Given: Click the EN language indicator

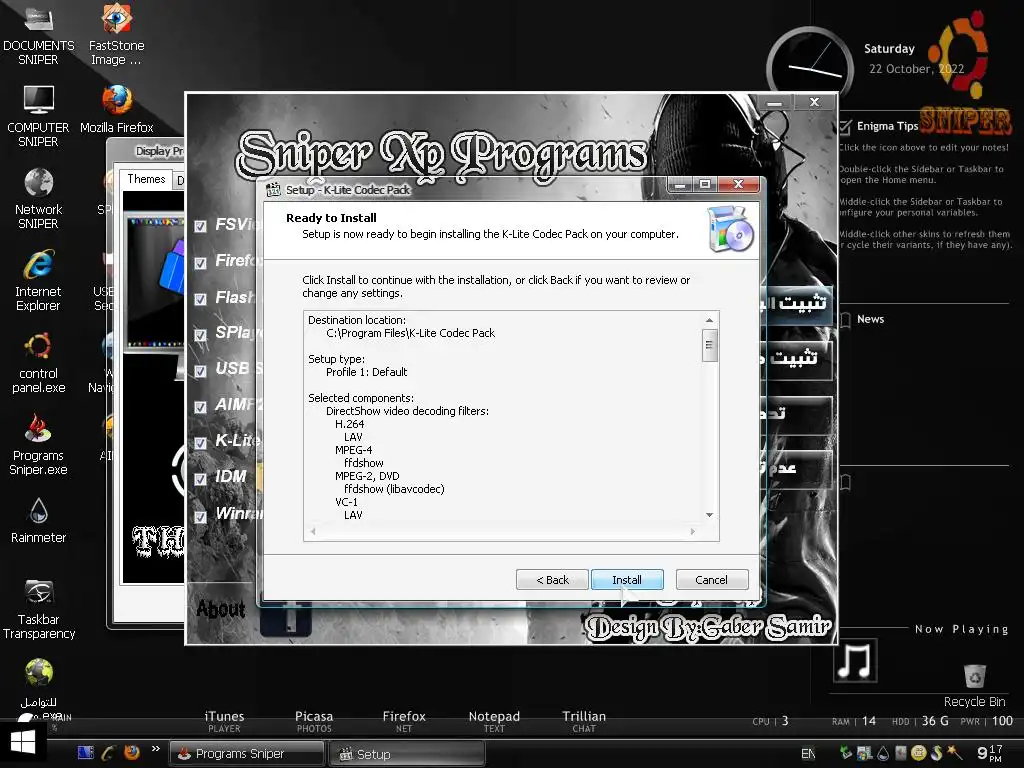Looking at the screenshot, I should click(808, 754).
